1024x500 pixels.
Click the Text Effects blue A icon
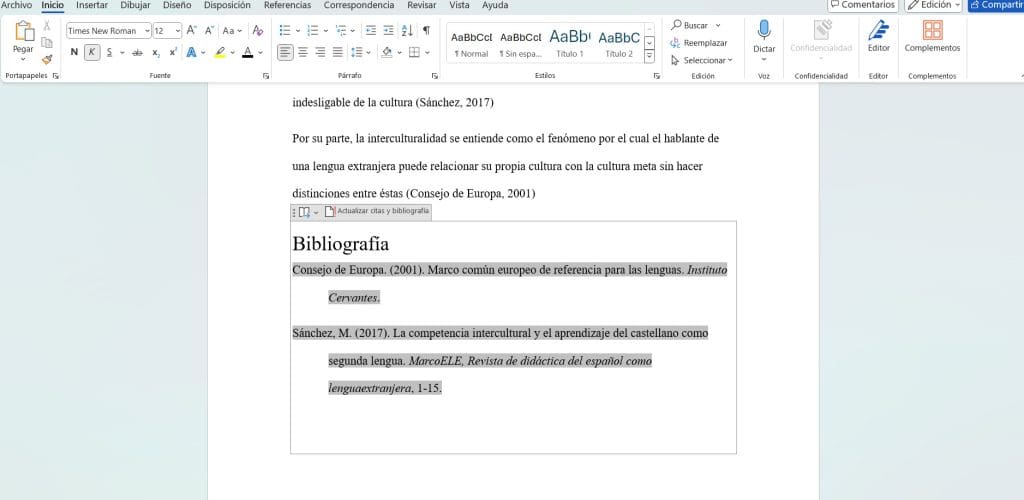[x=191, y=52]
